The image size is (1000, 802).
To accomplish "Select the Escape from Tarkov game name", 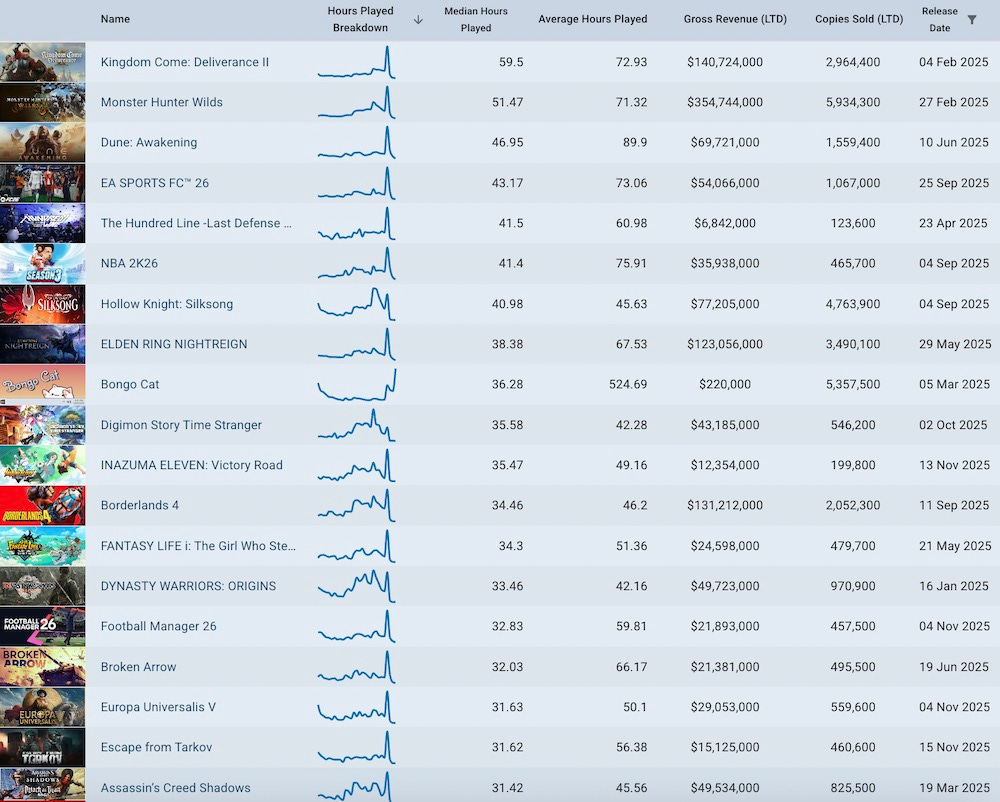I will [x=156, y=747].
